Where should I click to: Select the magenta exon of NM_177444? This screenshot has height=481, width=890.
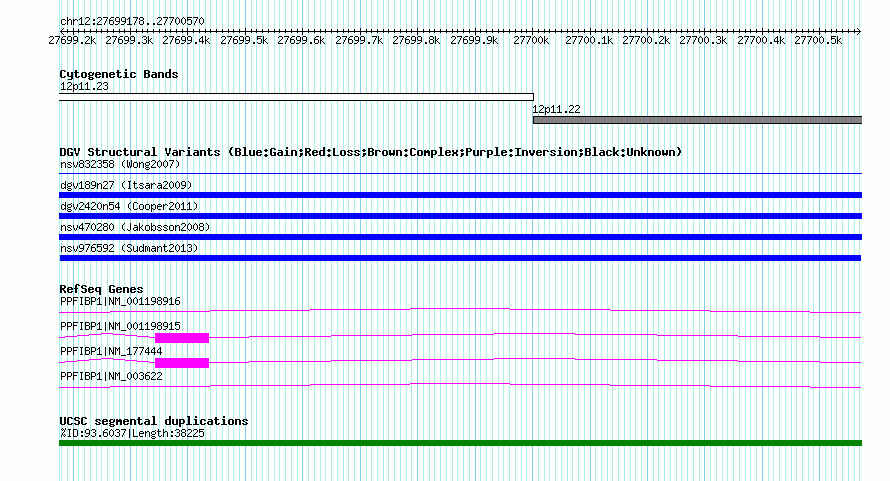pos(182,363)
